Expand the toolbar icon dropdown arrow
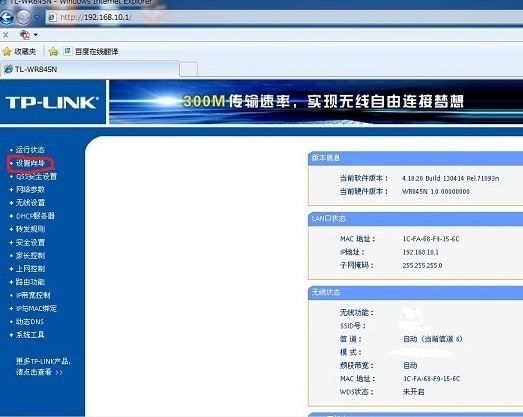 pos(35,34)
